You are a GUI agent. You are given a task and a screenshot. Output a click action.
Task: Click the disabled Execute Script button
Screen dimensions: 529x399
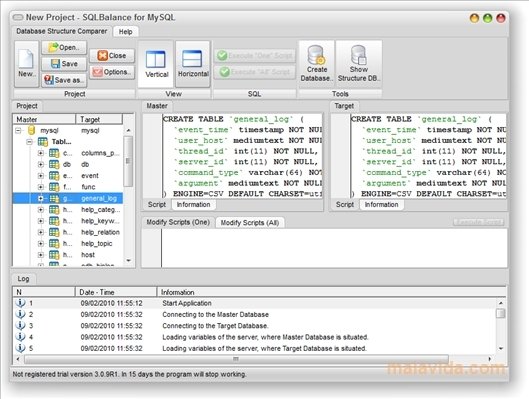479,222
